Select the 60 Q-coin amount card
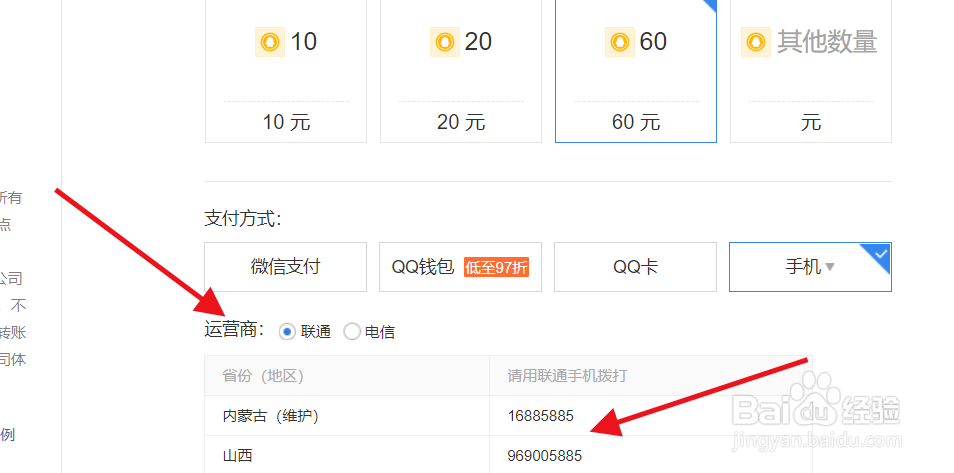The height and width of the screenshot is (473, 954). pyautogui.click(x=636, y=71)
